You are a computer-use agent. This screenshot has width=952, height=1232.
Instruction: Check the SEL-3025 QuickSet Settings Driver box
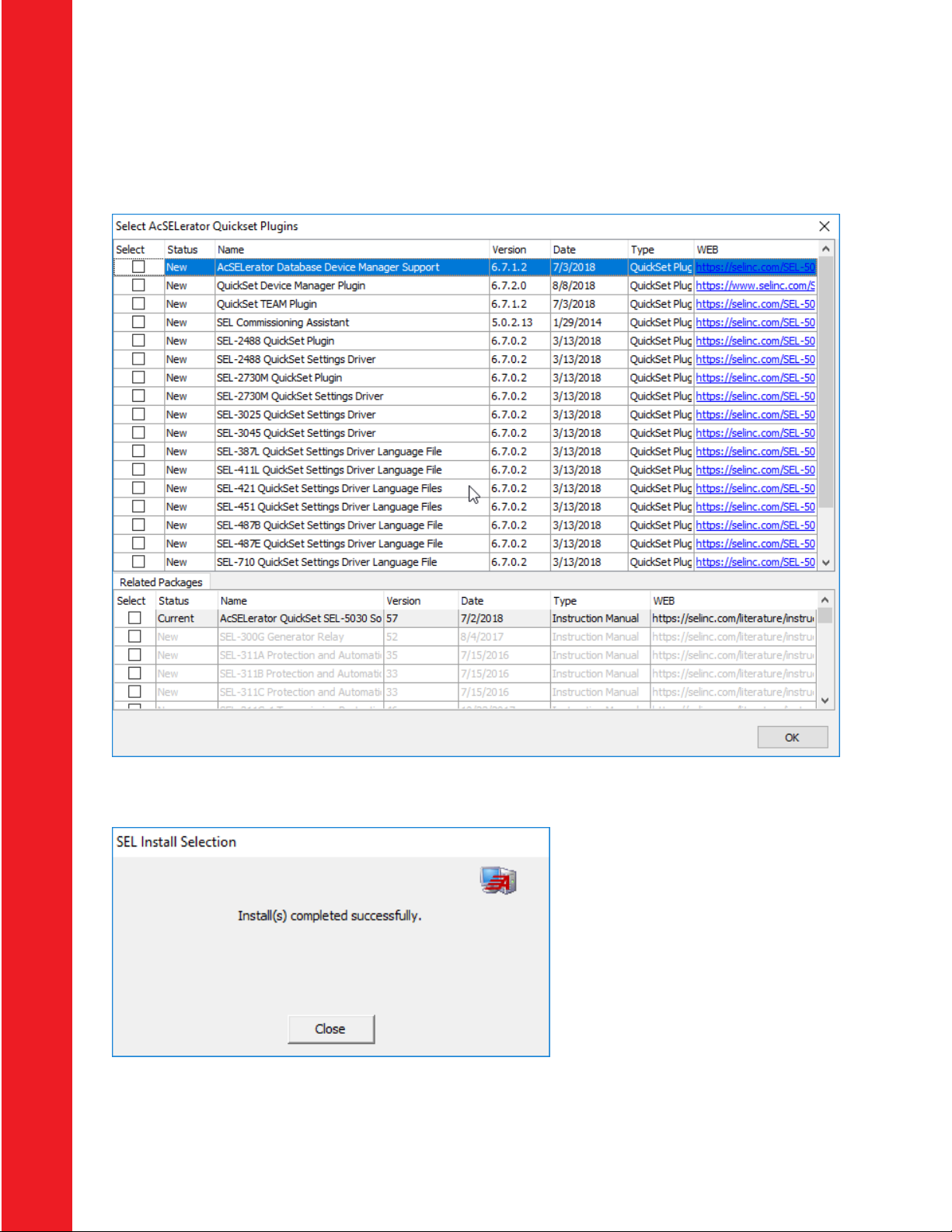point(138,414)
